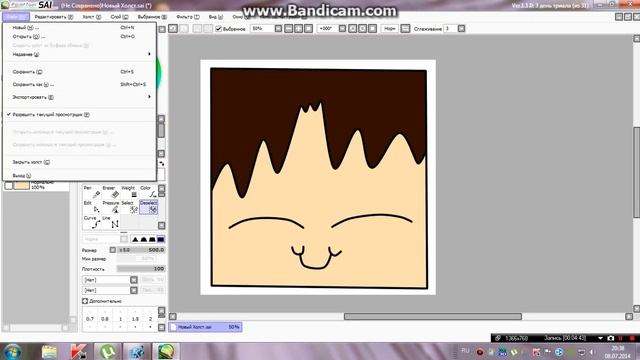Open the Холст menu
This screenshot has width=640, height=360.
[x=92, y=17]
